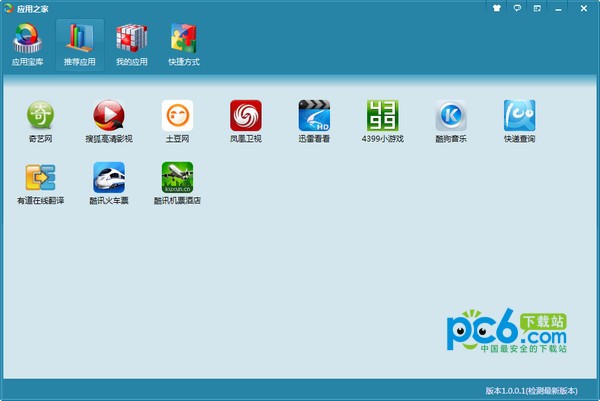Click the 应用之家 logo in title bar
This screenshot has width=600, height=401.
pyautogui.click(x=8, y=8)
